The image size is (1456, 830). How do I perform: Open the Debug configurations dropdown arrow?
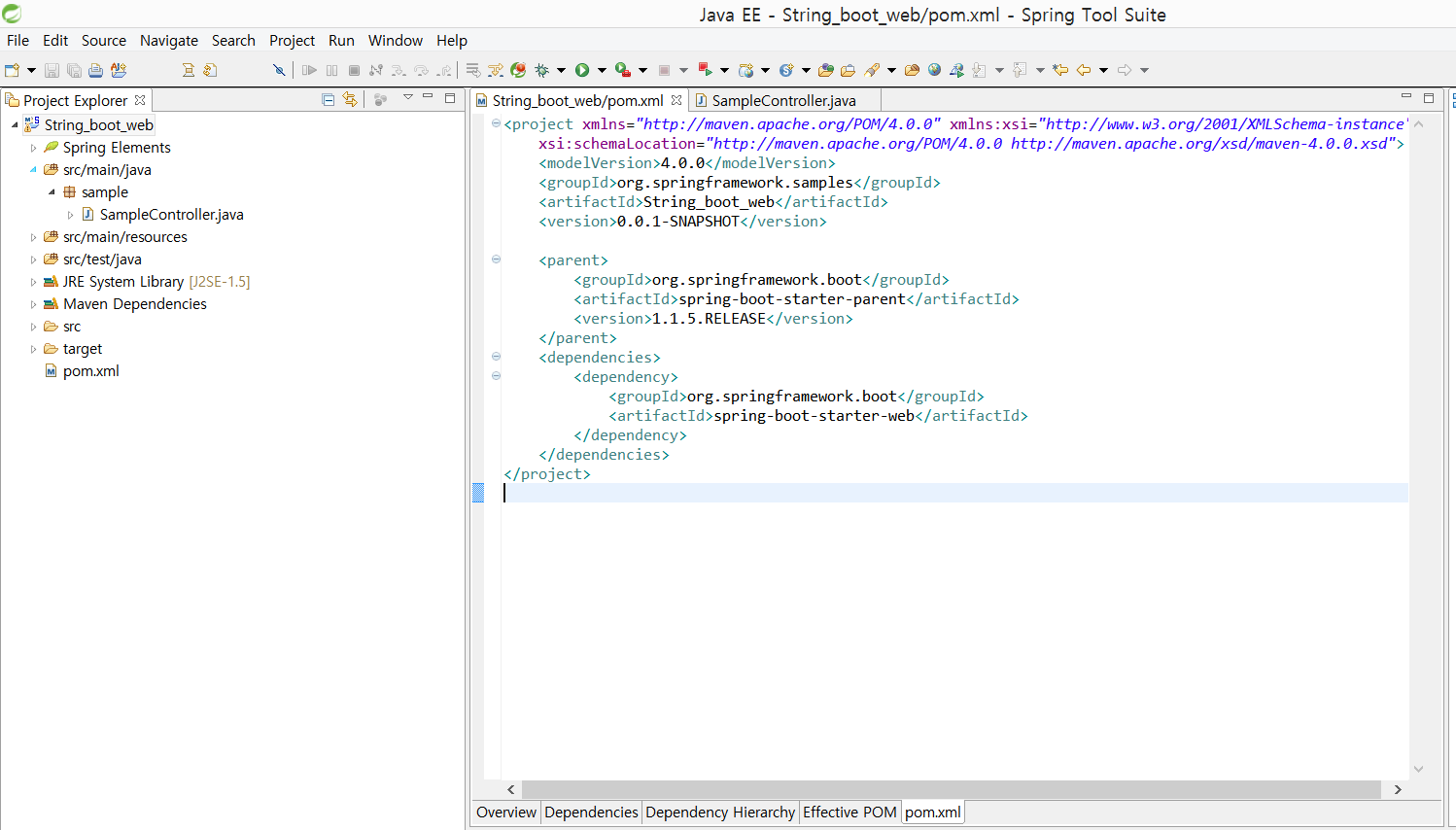coord(561,70)
